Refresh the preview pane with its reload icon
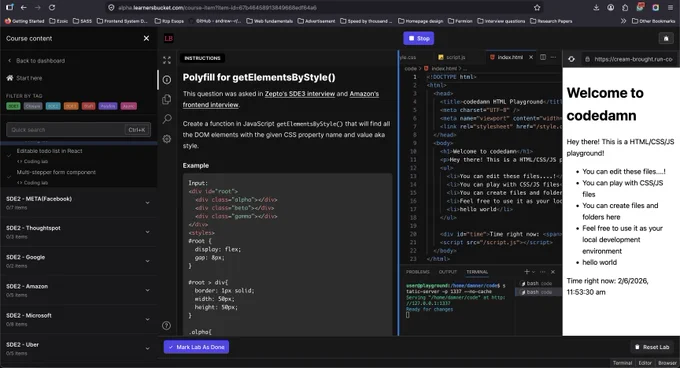Screen dimensions: 680x368 click(x=572, y=59)
